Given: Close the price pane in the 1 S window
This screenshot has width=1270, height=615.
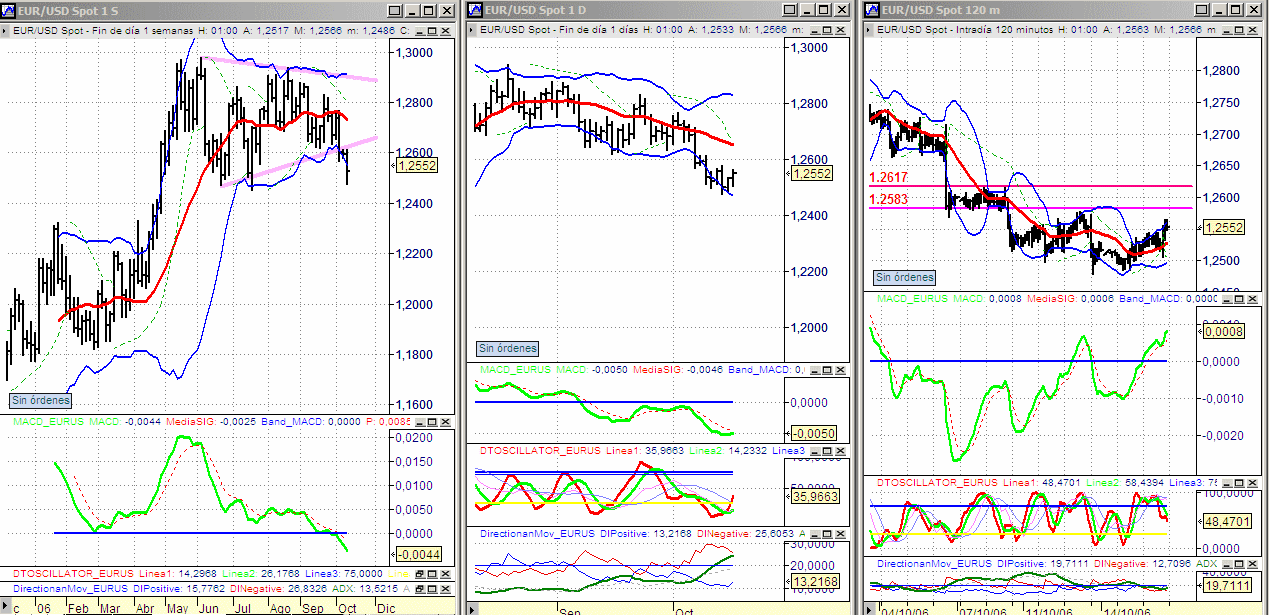Looking at the screenshot, I should tap(445, 30).
